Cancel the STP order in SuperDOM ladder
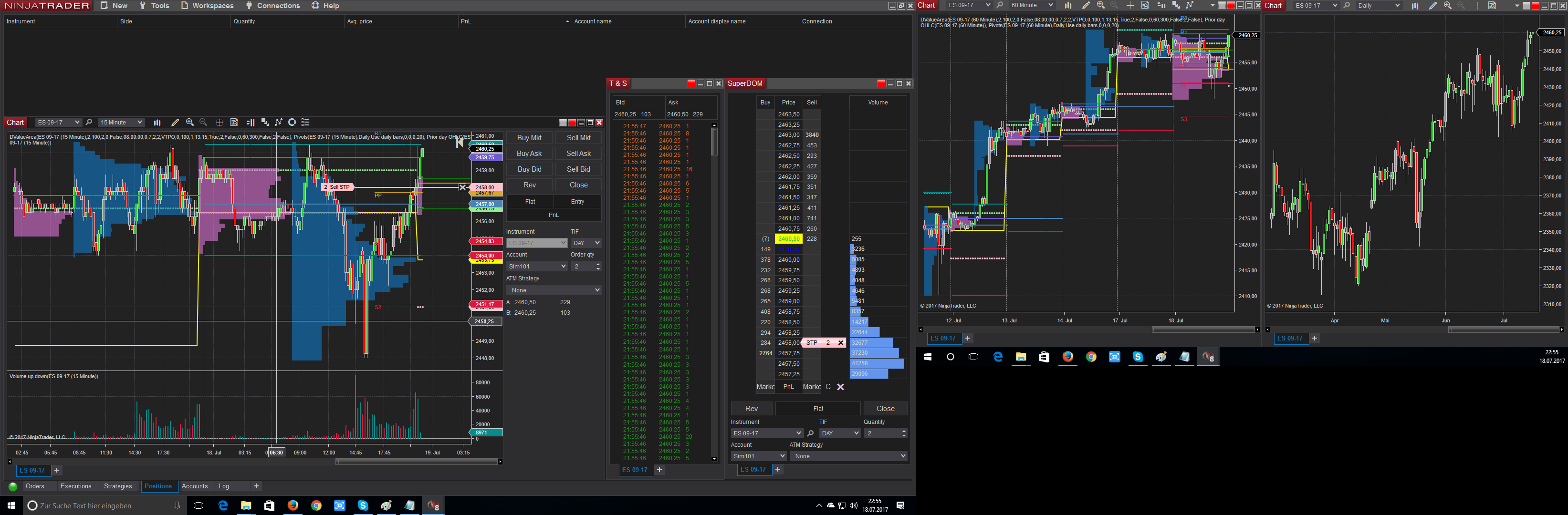The height and width of the screenshot is (515, 1568). [841, 343]
